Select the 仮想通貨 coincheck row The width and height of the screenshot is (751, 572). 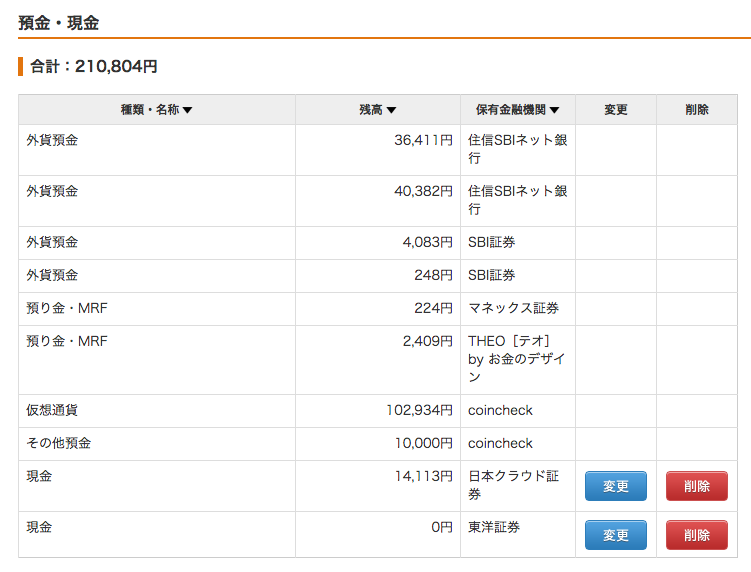378,411
